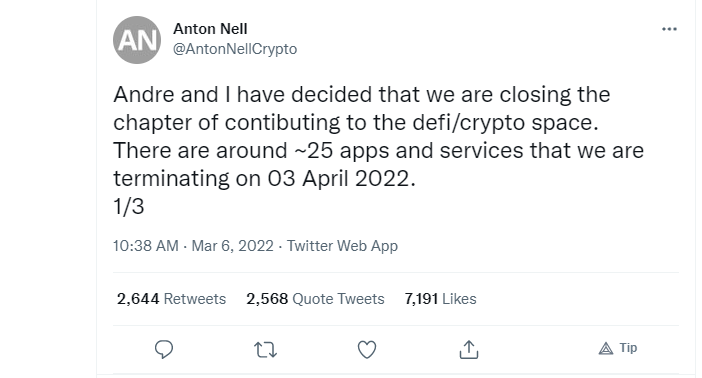The height and width of the screenshot is (378, 702).
Task: Open Anton Nell display name profile
Action: pos(210,29)
